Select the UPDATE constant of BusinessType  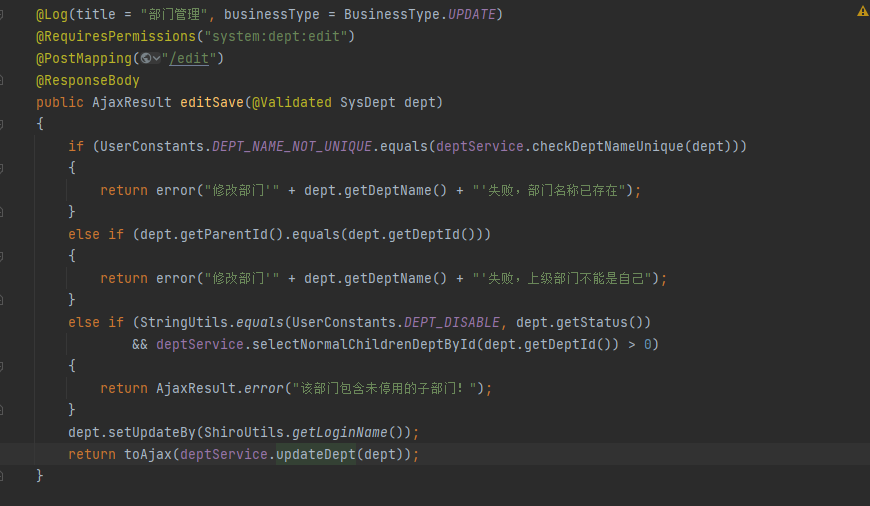click(x=472, y=14)
